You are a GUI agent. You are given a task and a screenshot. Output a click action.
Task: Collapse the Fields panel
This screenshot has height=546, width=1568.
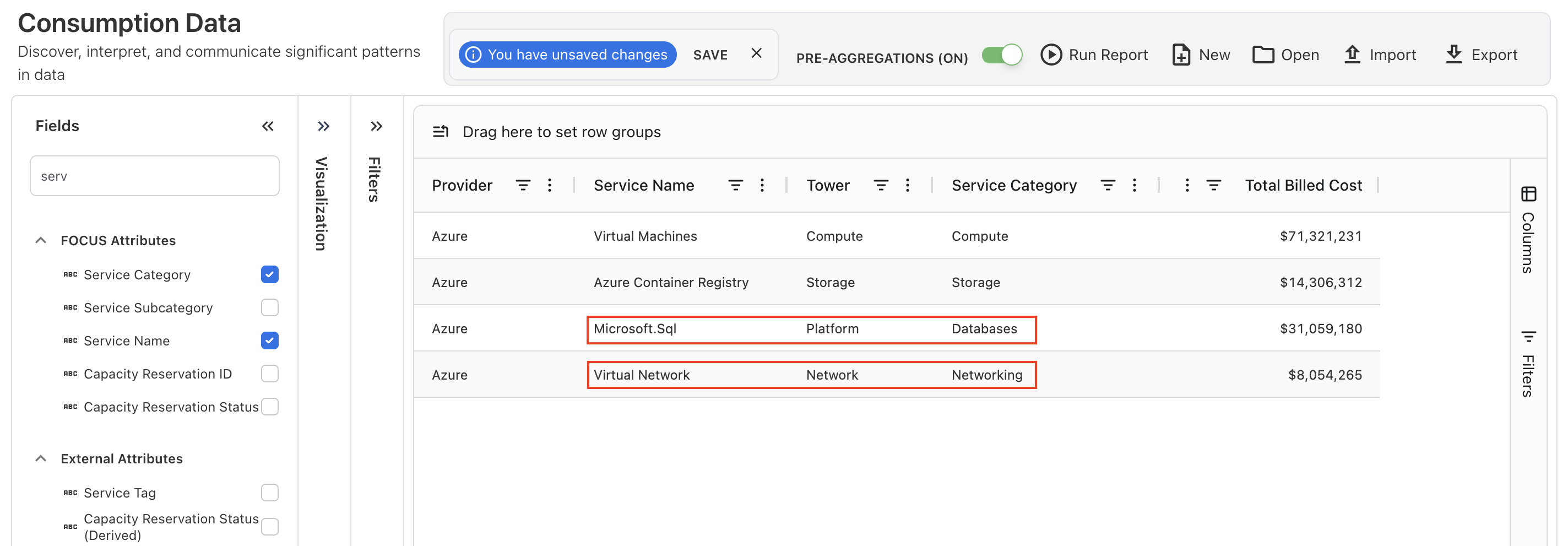point(268,126)
